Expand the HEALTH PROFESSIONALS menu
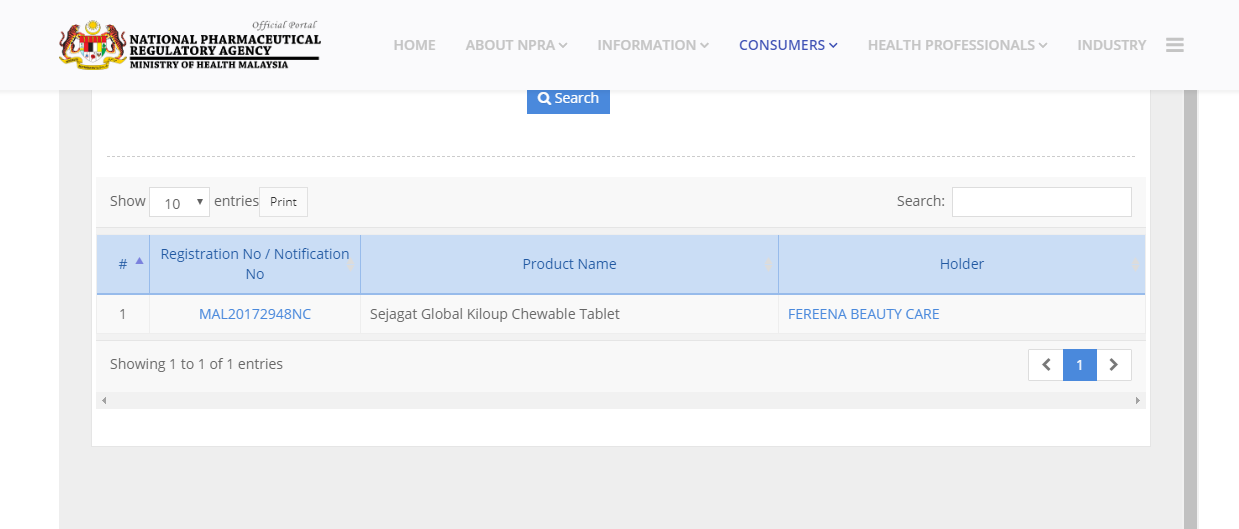Screen dimensions: 1239x529 [x=957, y=45]
